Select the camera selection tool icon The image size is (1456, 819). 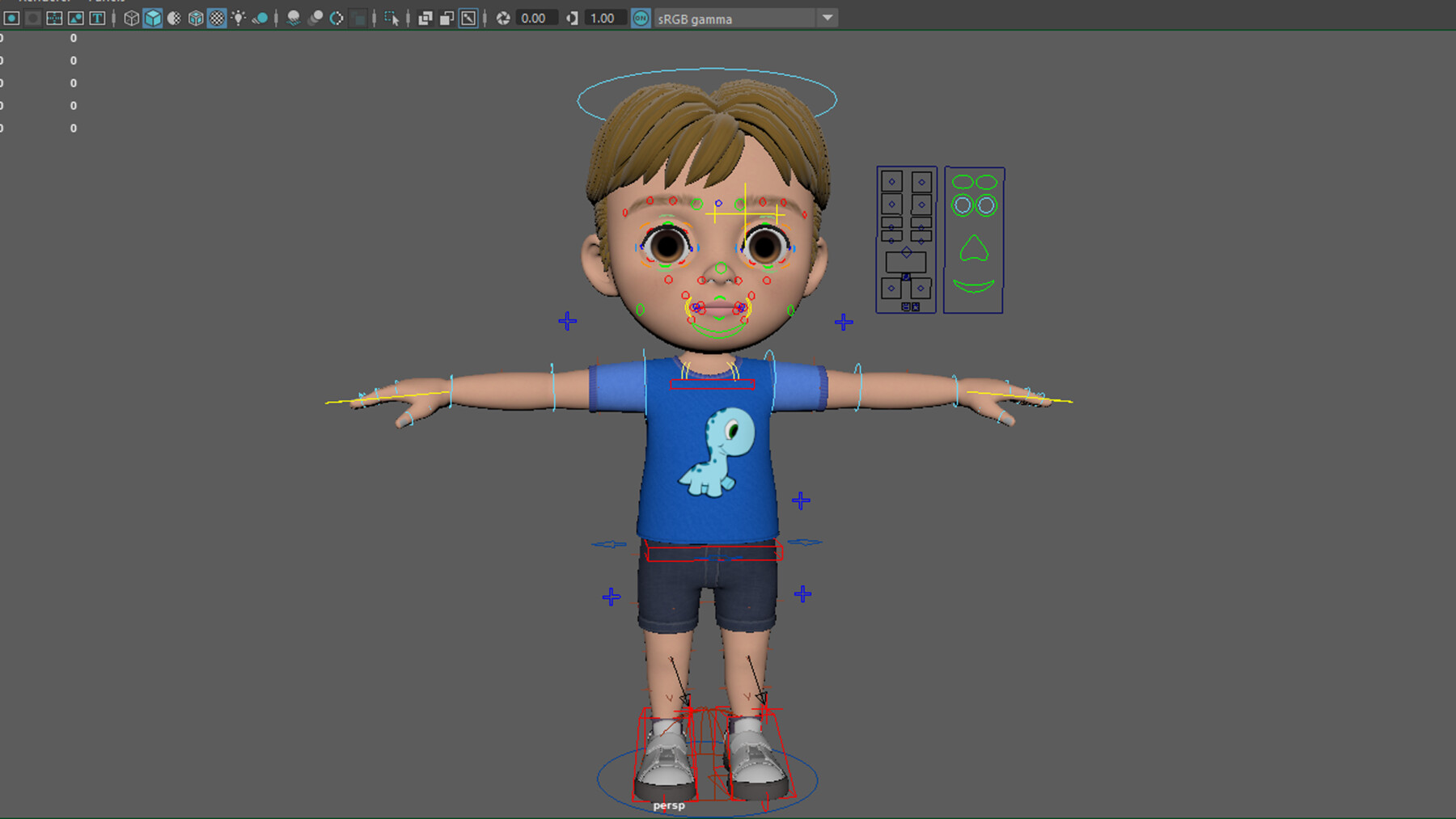coord(12,18)
